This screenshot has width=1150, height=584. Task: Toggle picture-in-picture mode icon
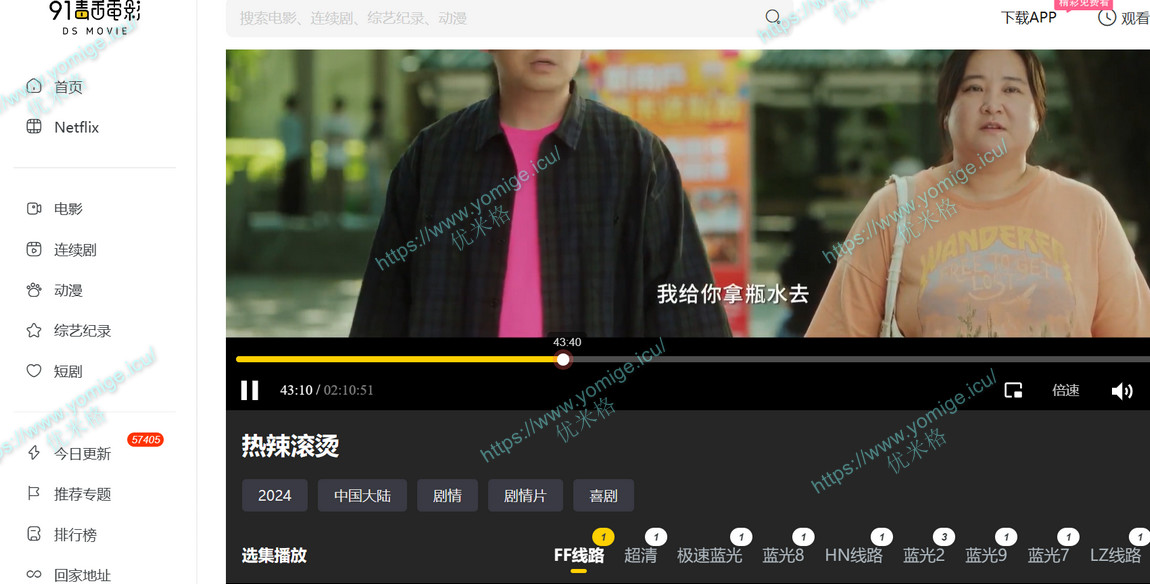[1013, 390]
